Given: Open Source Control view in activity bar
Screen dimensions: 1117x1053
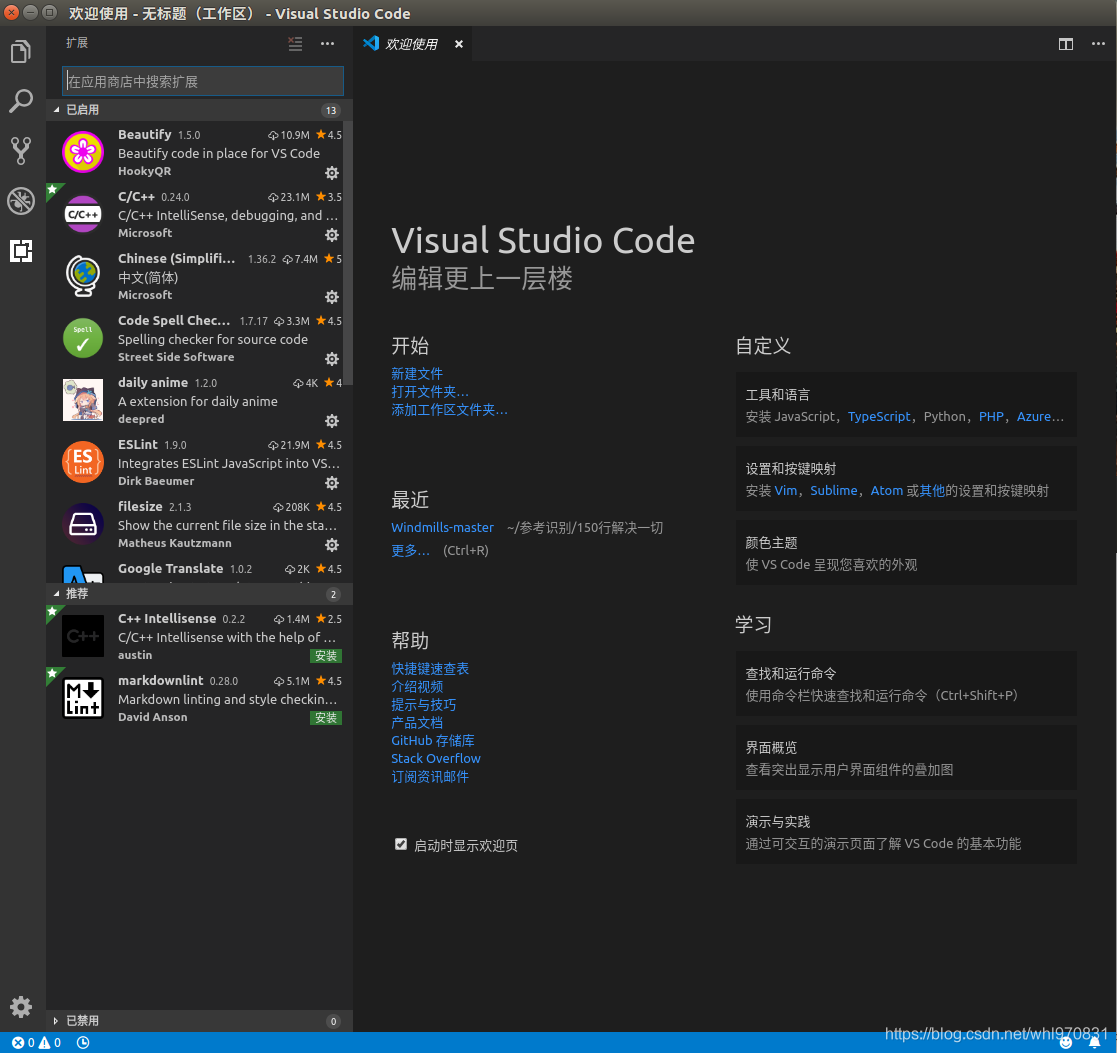Looking at the screenshot, I should [x=21, y=150].
